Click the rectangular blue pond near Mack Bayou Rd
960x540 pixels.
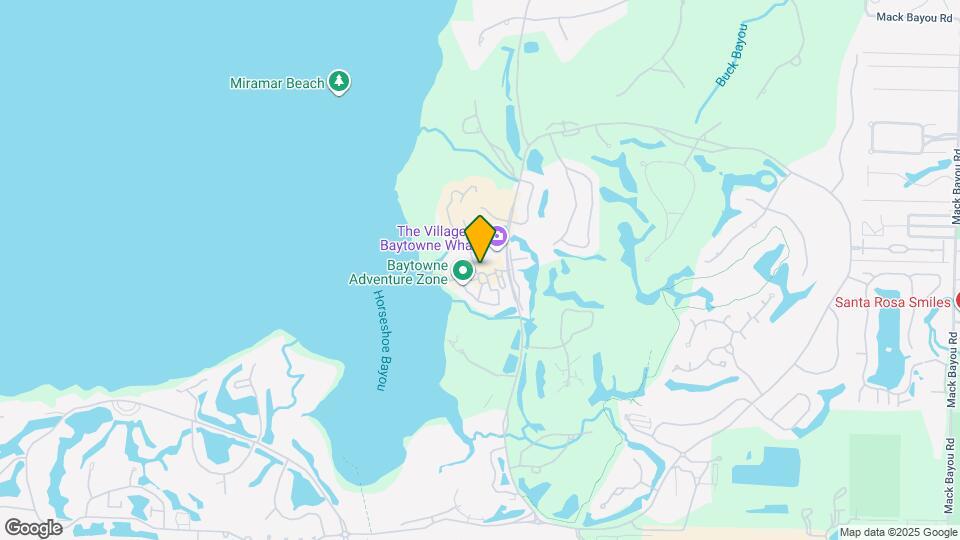point(765,467)
